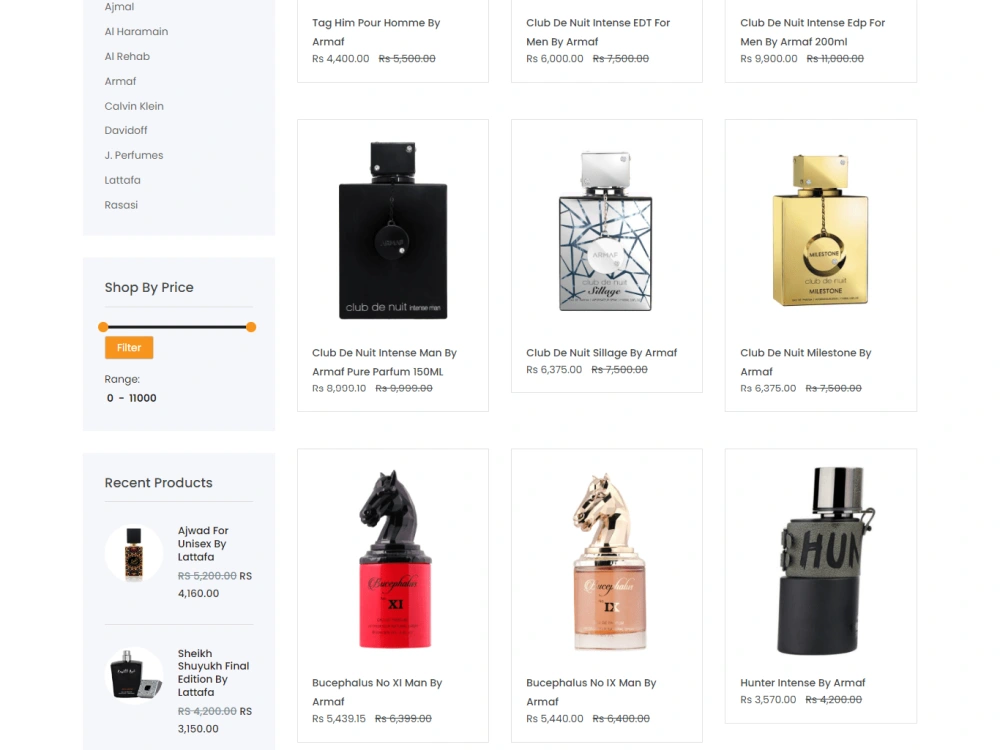Open the Sheikh Shuyukh Final Edition thumbnail
Image resolution: width=1000 pixels, height=750 pixels.
(134, 676)
